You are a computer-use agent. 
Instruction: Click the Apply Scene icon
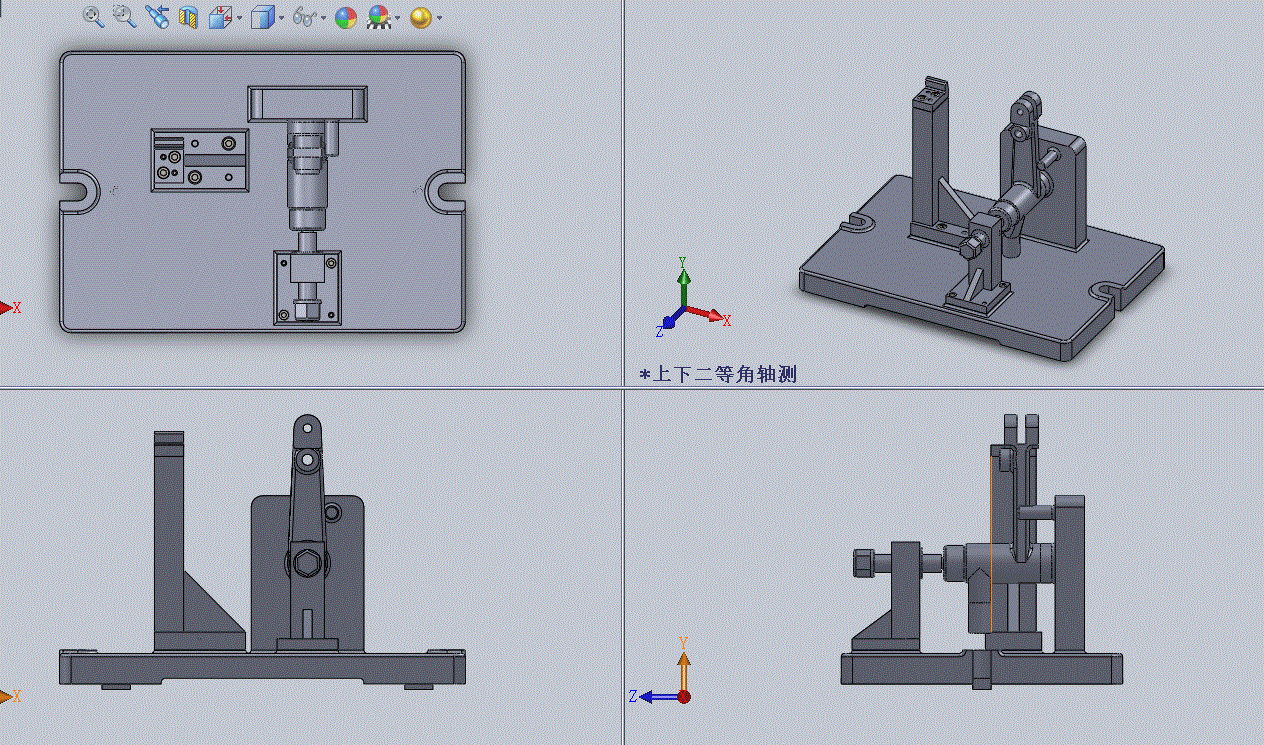[x=378, y=17]
